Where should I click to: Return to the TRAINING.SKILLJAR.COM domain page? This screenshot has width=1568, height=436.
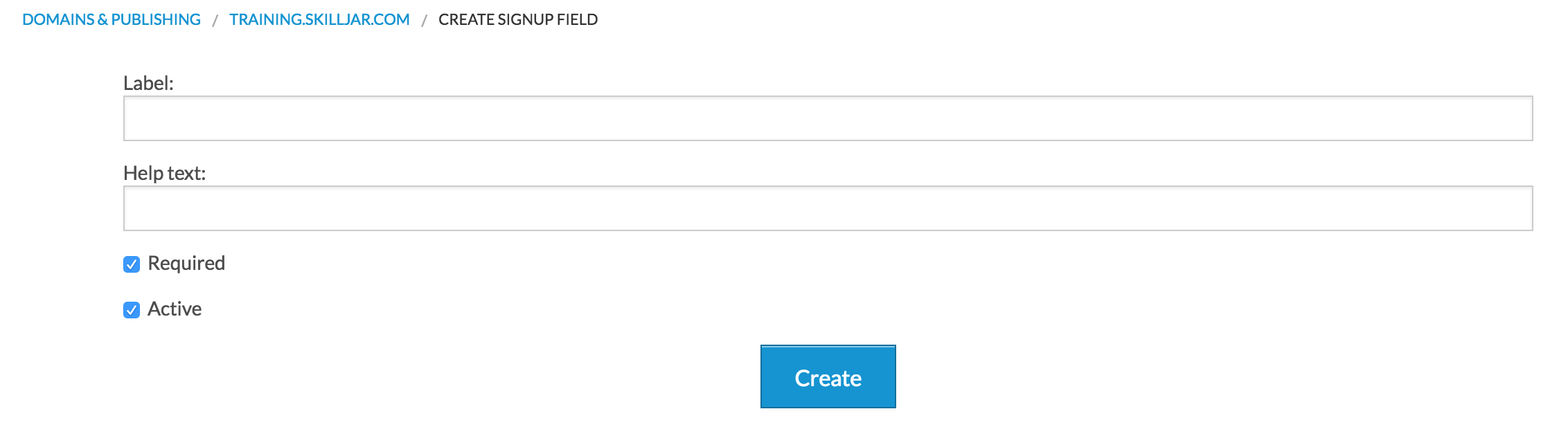tap(319, 19)
